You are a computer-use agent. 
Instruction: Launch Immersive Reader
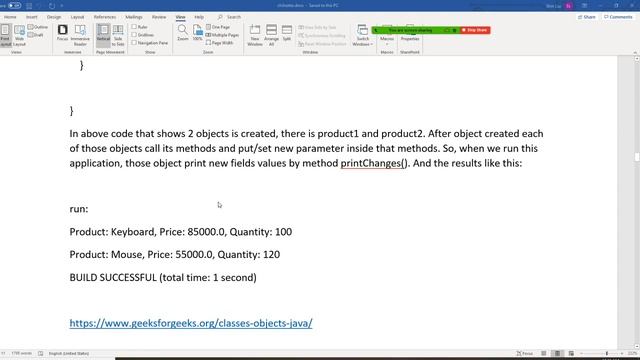[80, 35]
